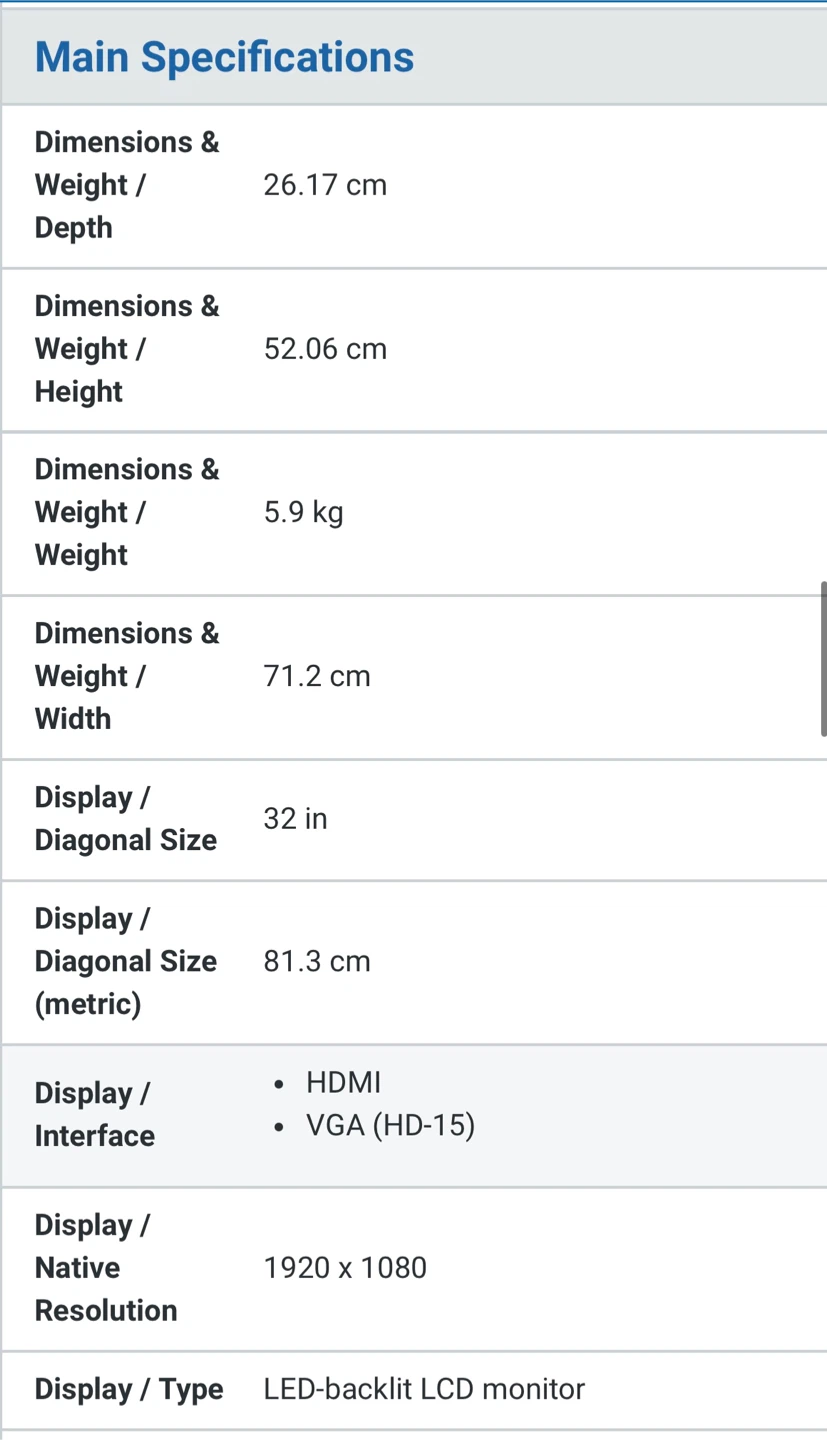The width and height of the screenshot is (827, 1440).
Task: Click the HDMI list item
Action: (x=343, y=1083)
